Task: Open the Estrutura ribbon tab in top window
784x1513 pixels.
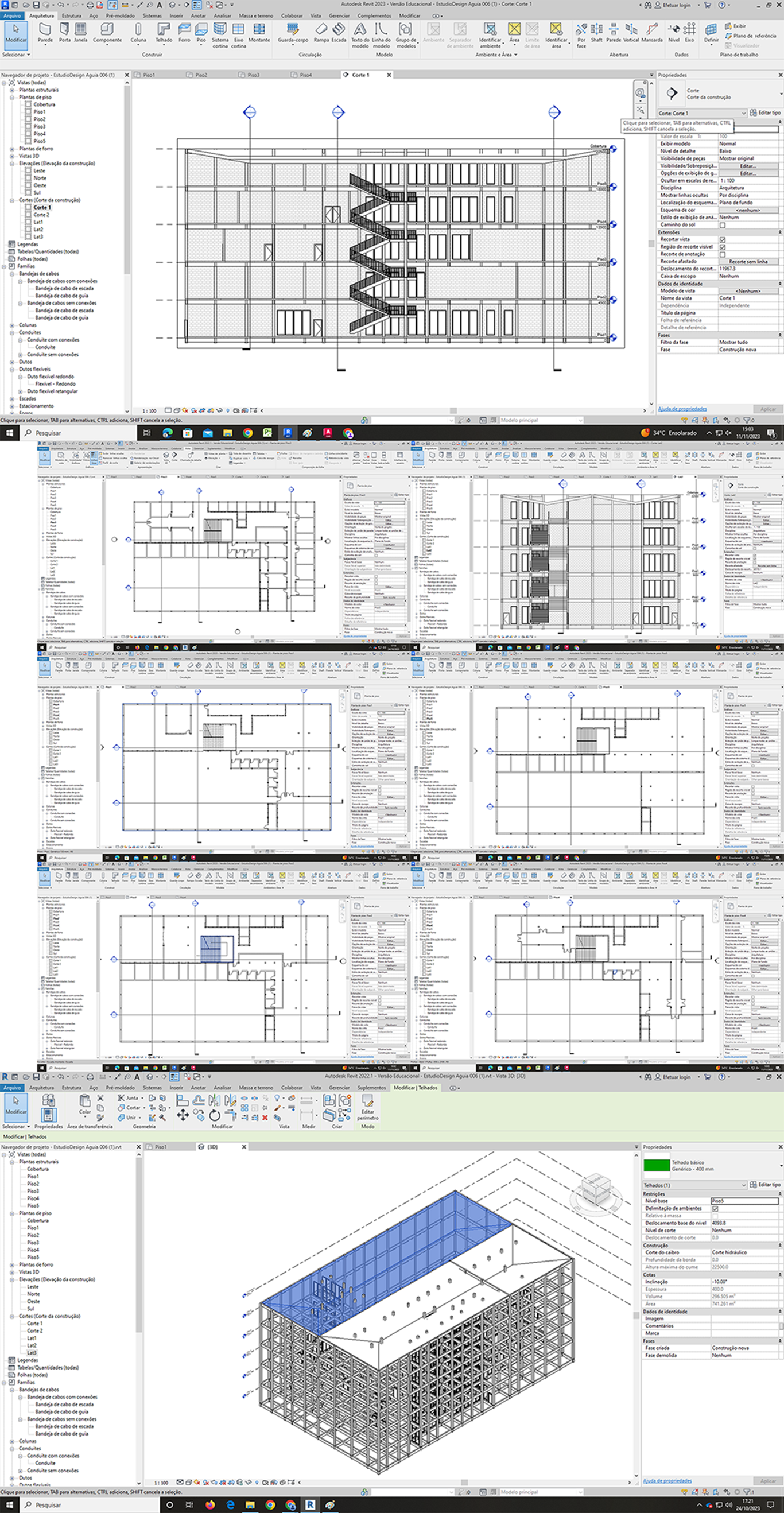Action: 72,16
